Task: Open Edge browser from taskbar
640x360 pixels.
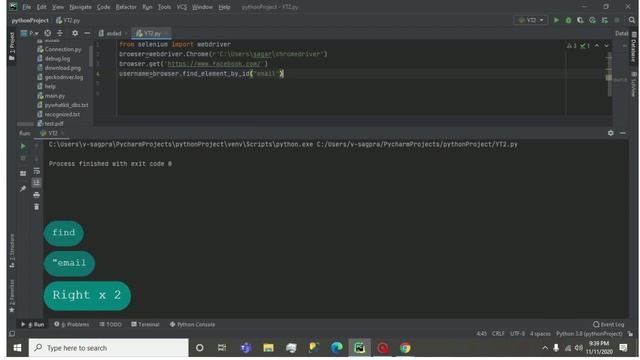Action: [336, 348]
